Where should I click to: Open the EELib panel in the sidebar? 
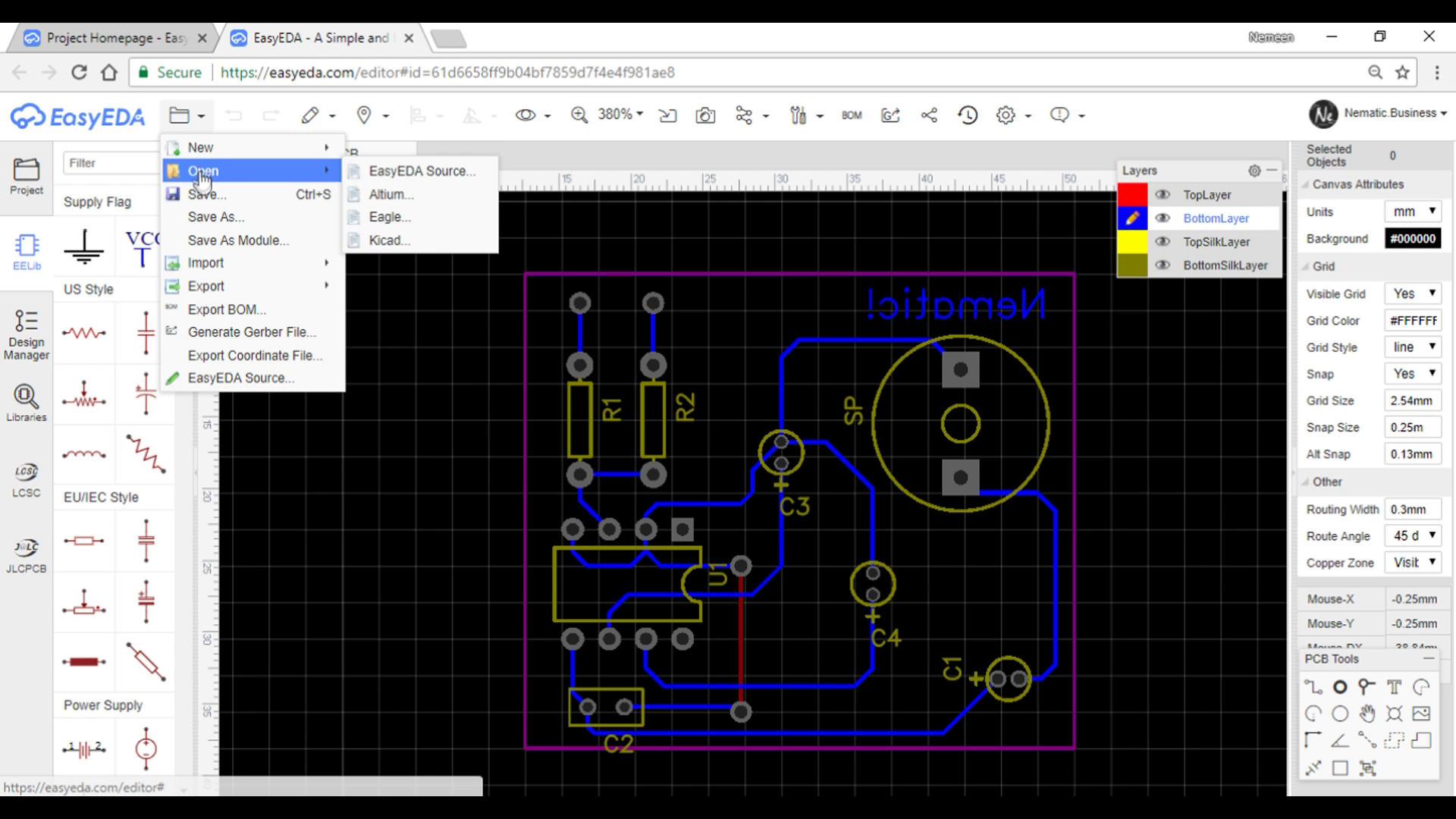pyautogui.click(x=27, y=252)
